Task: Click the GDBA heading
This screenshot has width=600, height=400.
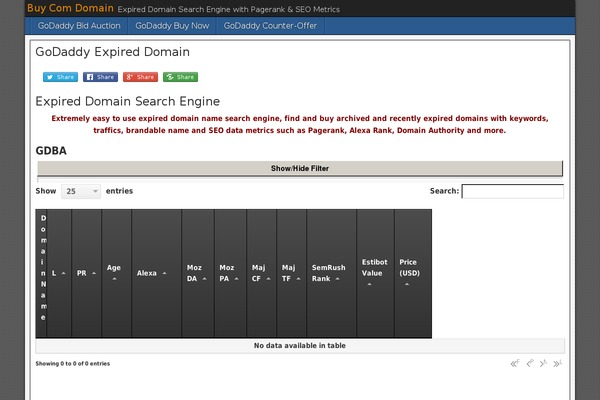Action: (51, 150)
